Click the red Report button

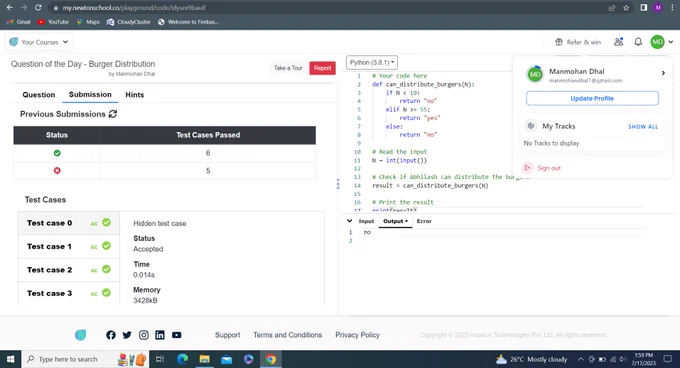(322, 68)
